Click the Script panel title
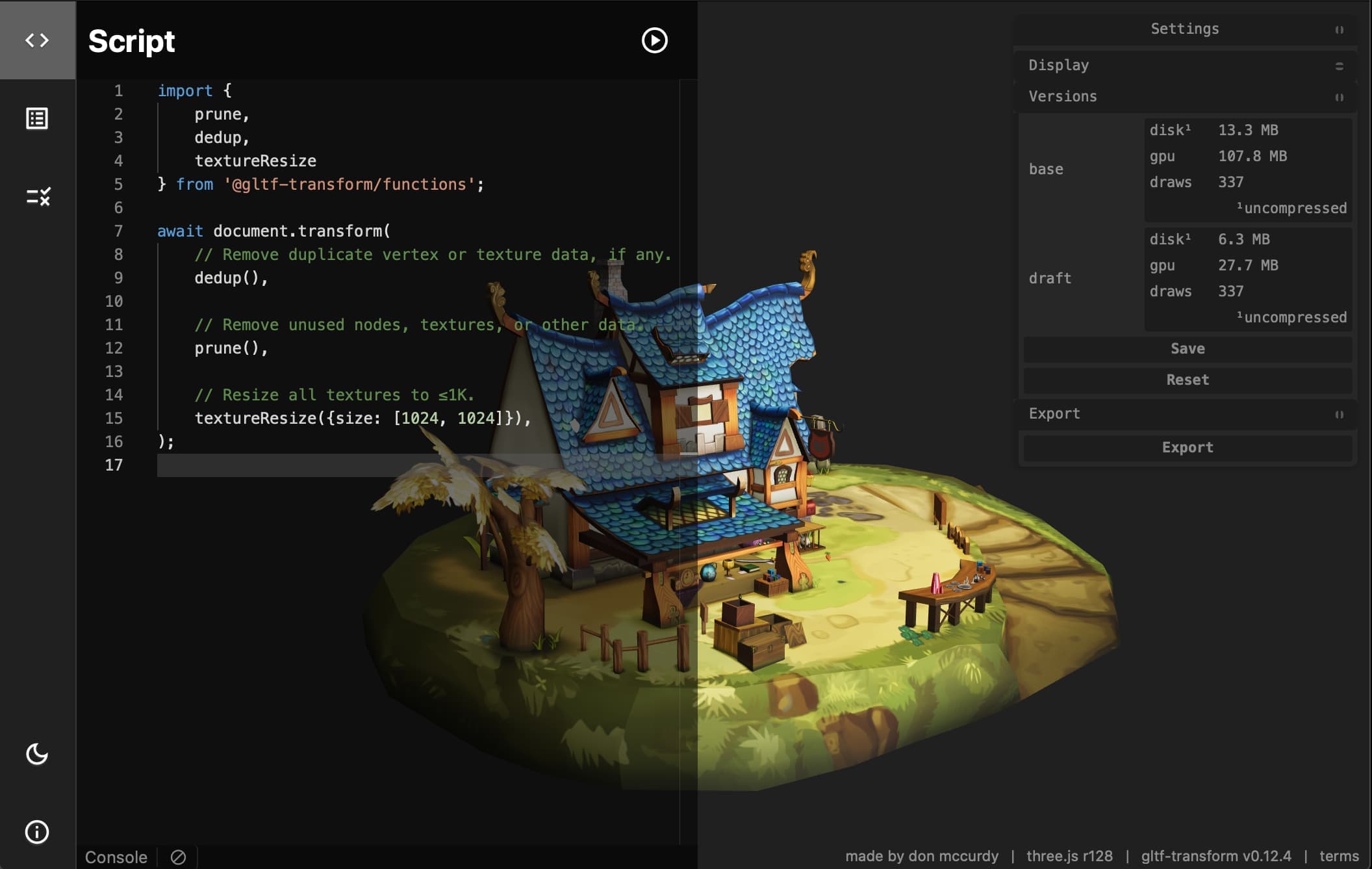Screen dimensions: 1372x869 pos(131,41)
